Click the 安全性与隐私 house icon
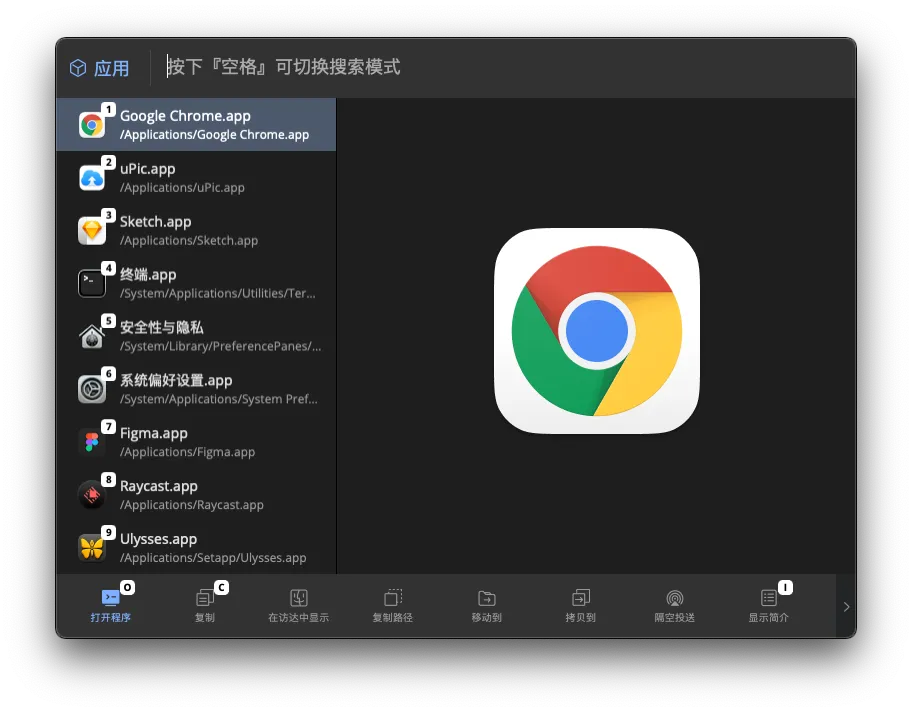The width and height of the screenshot is (912, 712). point(92,336)
